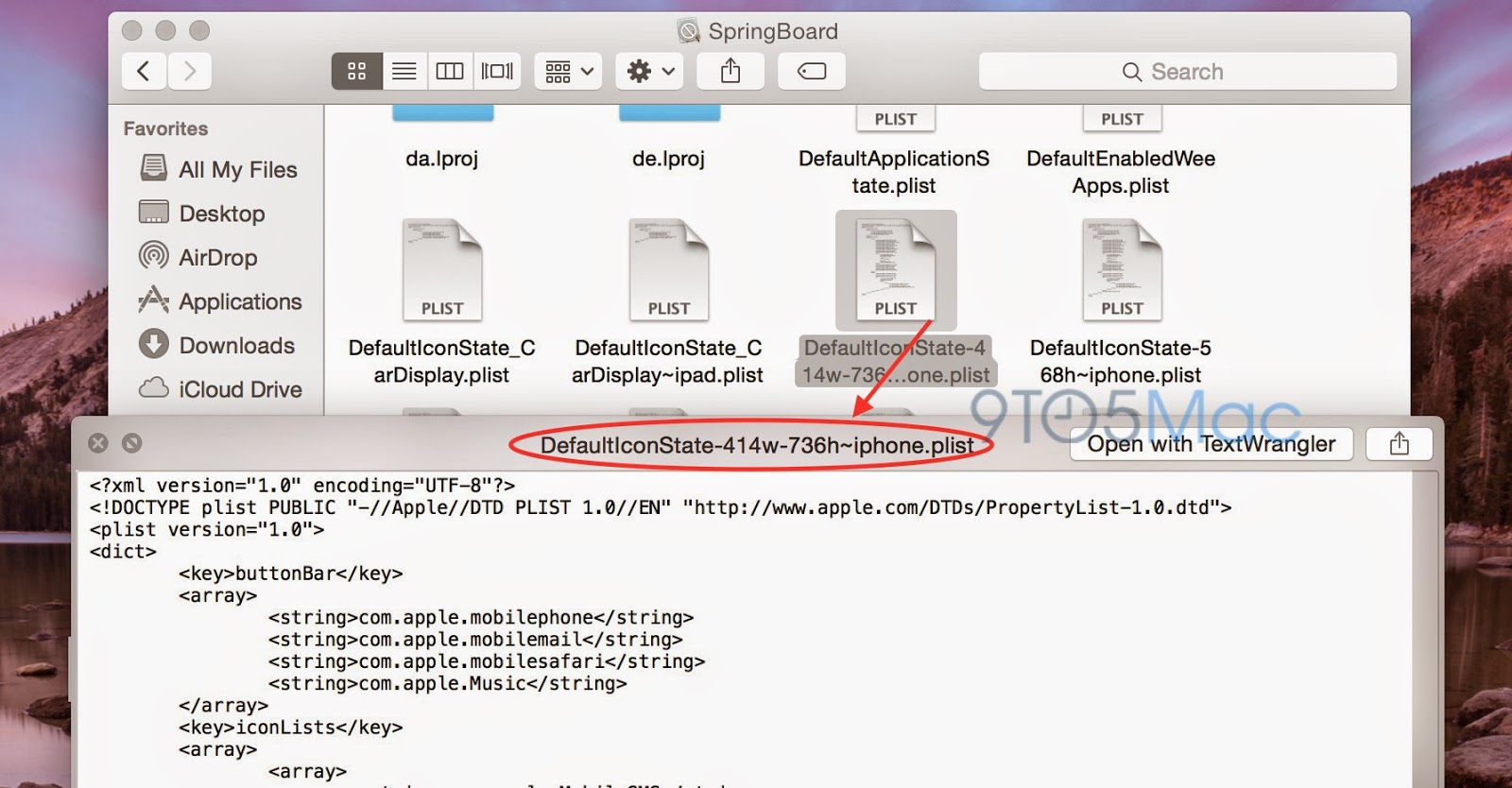Switch to list view
The height and width of the screenshot is (788, 1512).
tap(404, 71)
